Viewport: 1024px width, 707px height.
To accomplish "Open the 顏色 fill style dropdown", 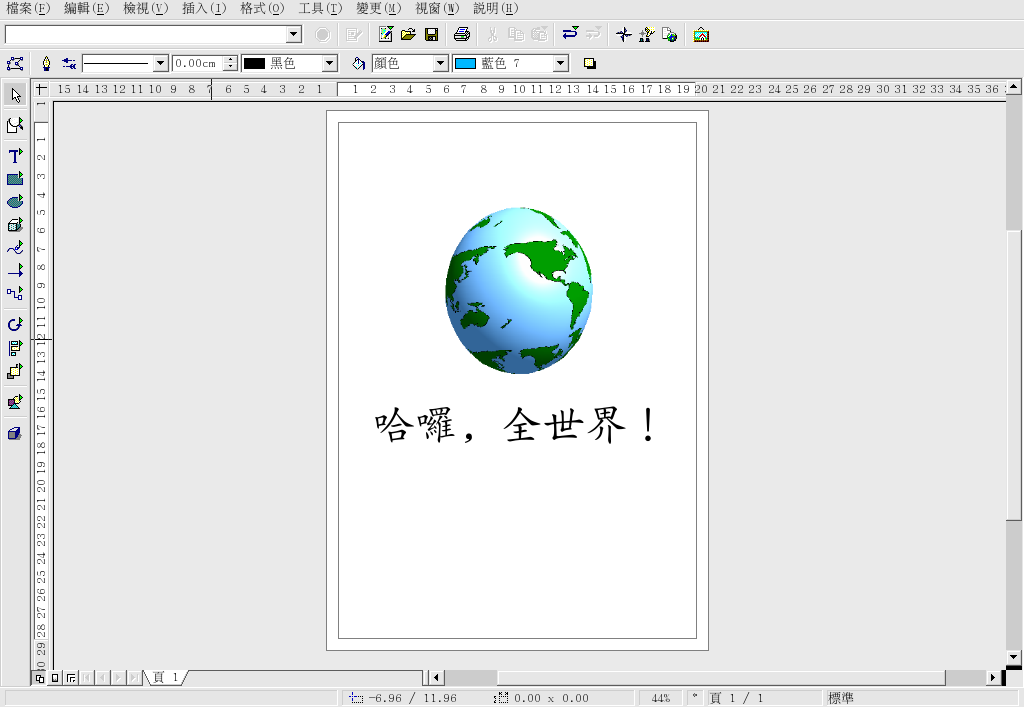I will point(440,63).
